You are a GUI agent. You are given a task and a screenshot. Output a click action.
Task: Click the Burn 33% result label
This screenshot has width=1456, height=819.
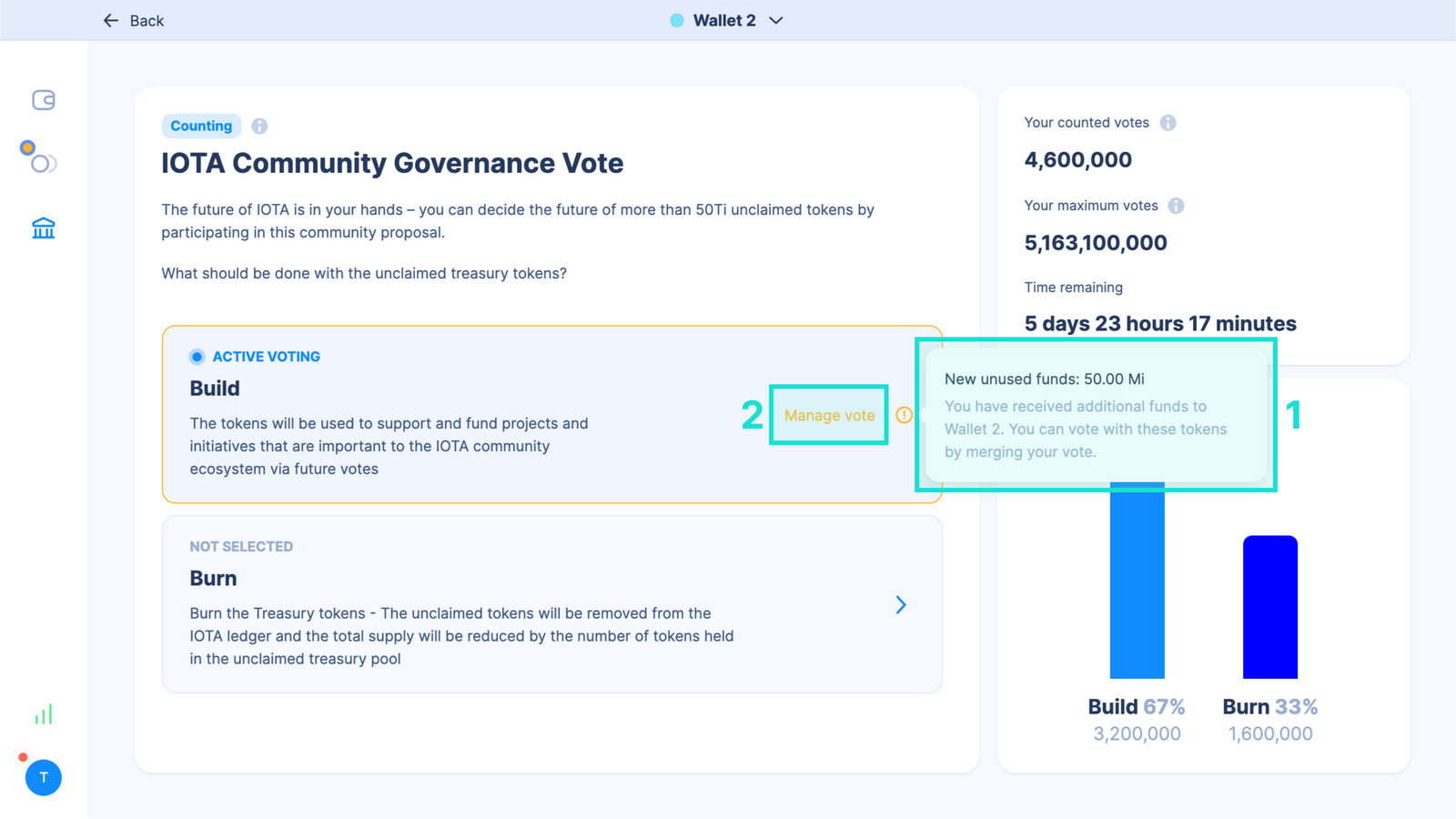coord(1270,707)
